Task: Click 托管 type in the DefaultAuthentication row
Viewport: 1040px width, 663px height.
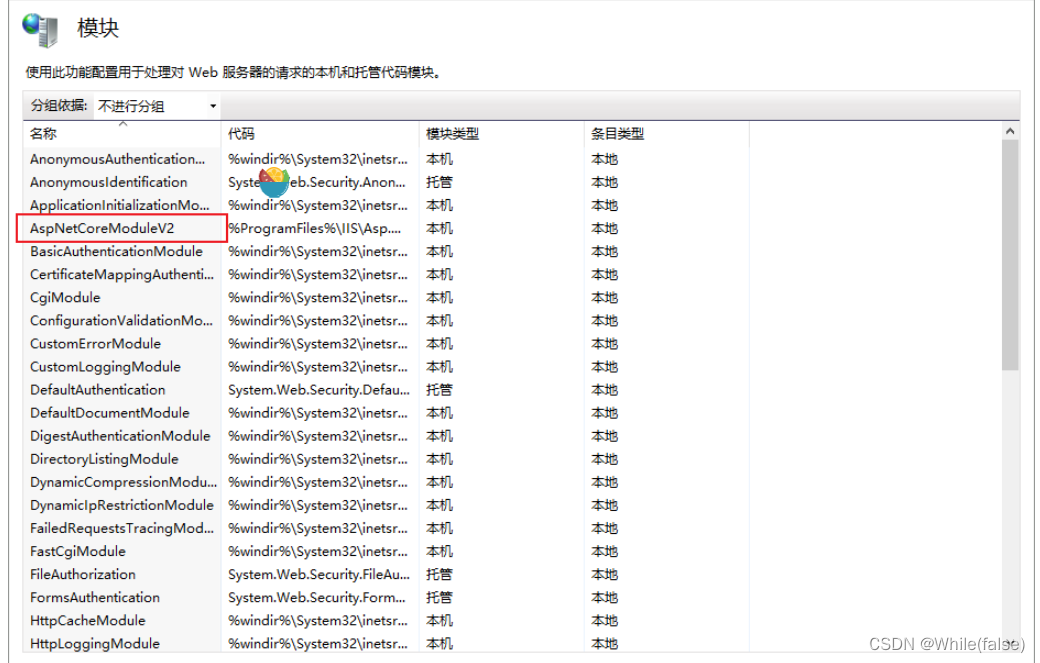Action: tap(439, 390)
